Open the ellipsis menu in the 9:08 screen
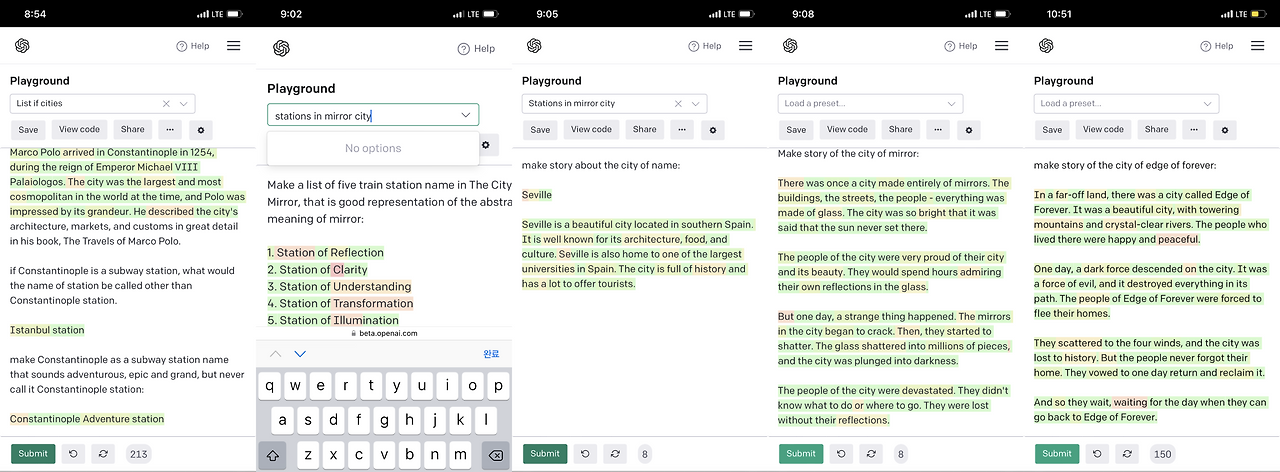 click(938, 130)
